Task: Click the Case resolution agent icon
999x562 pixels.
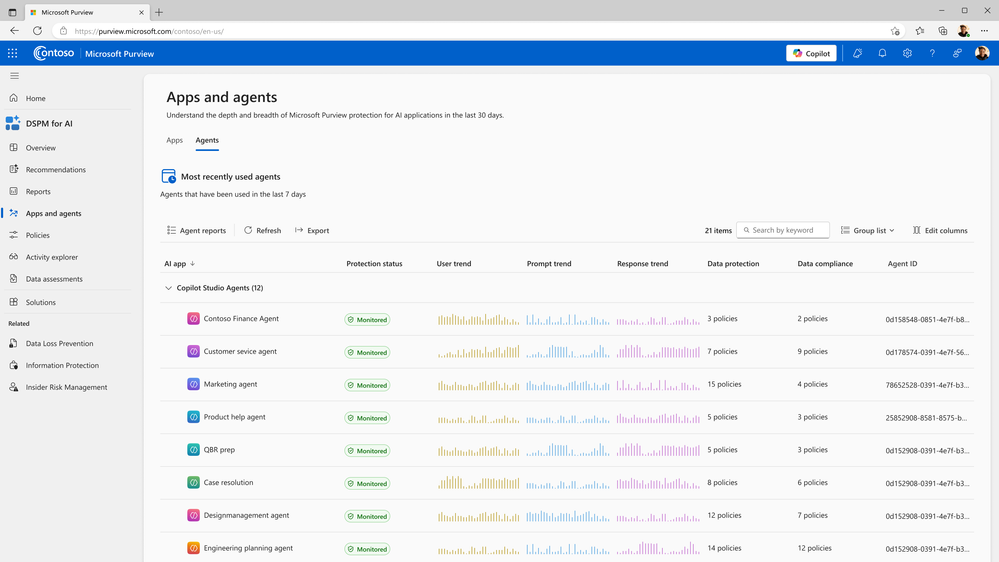Action: tap(193, 483)
